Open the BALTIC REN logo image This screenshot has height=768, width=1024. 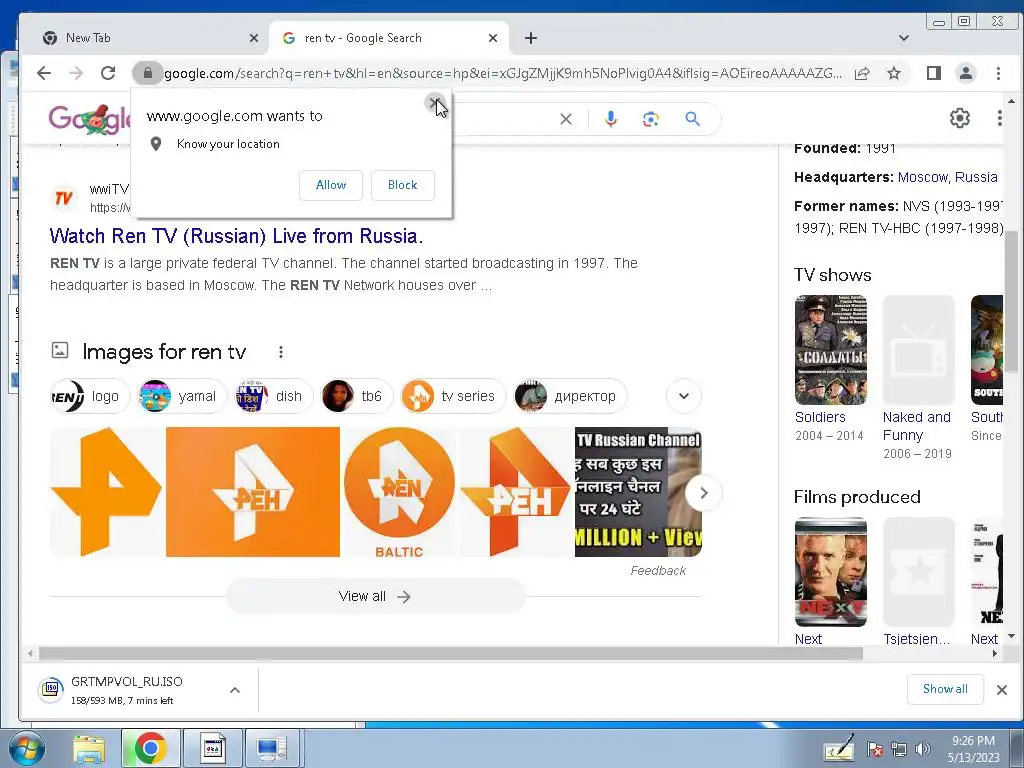point(399,492)
